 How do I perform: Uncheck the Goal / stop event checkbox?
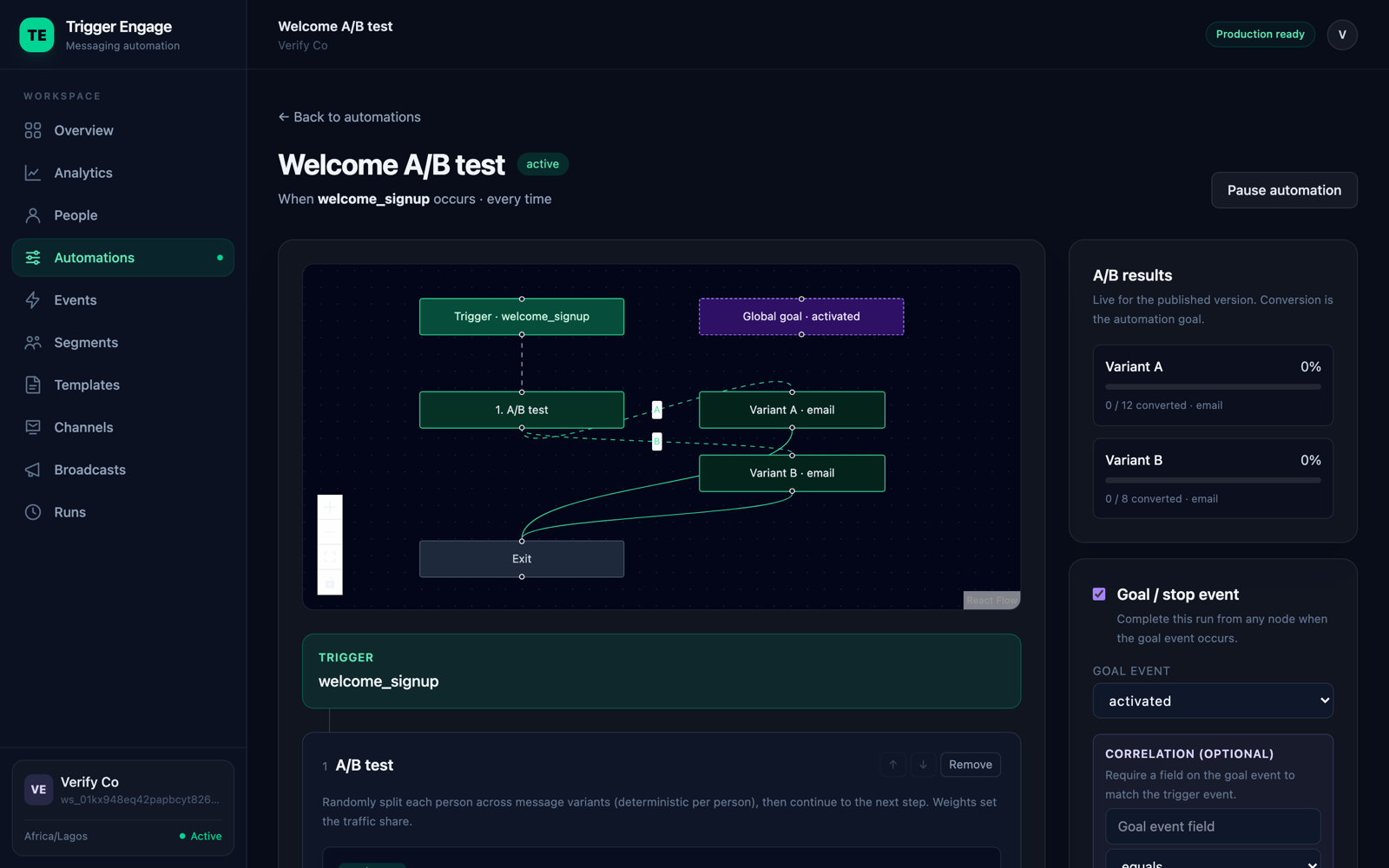tap(1099, 595)
